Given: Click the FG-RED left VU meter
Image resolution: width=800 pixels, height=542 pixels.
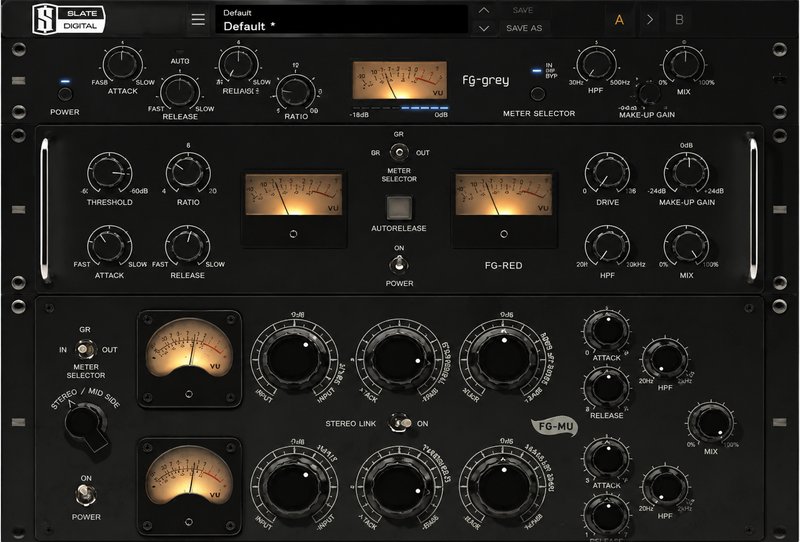Looking at the screenshot, I should pyautogui.click(x=293, y=194).
